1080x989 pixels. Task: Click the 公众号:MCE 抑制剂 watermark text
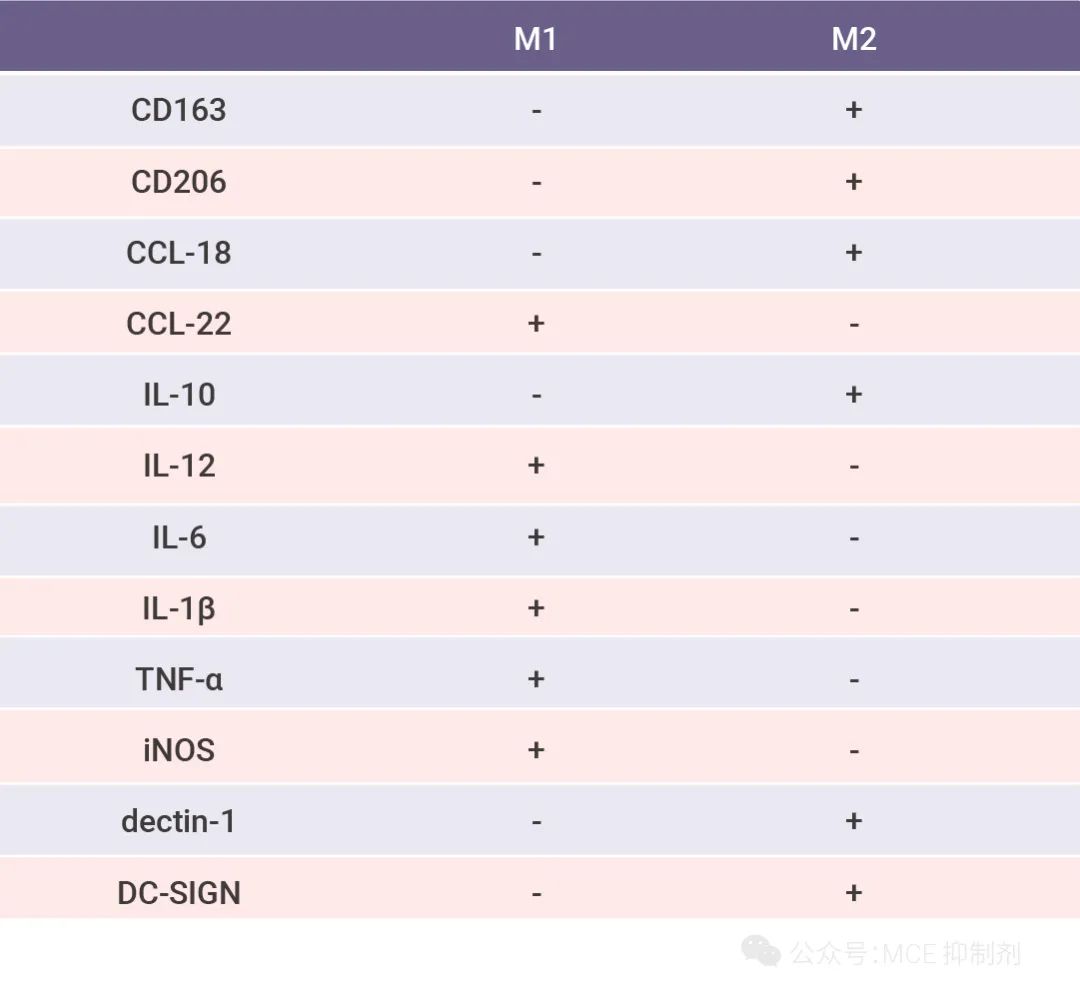905,953
